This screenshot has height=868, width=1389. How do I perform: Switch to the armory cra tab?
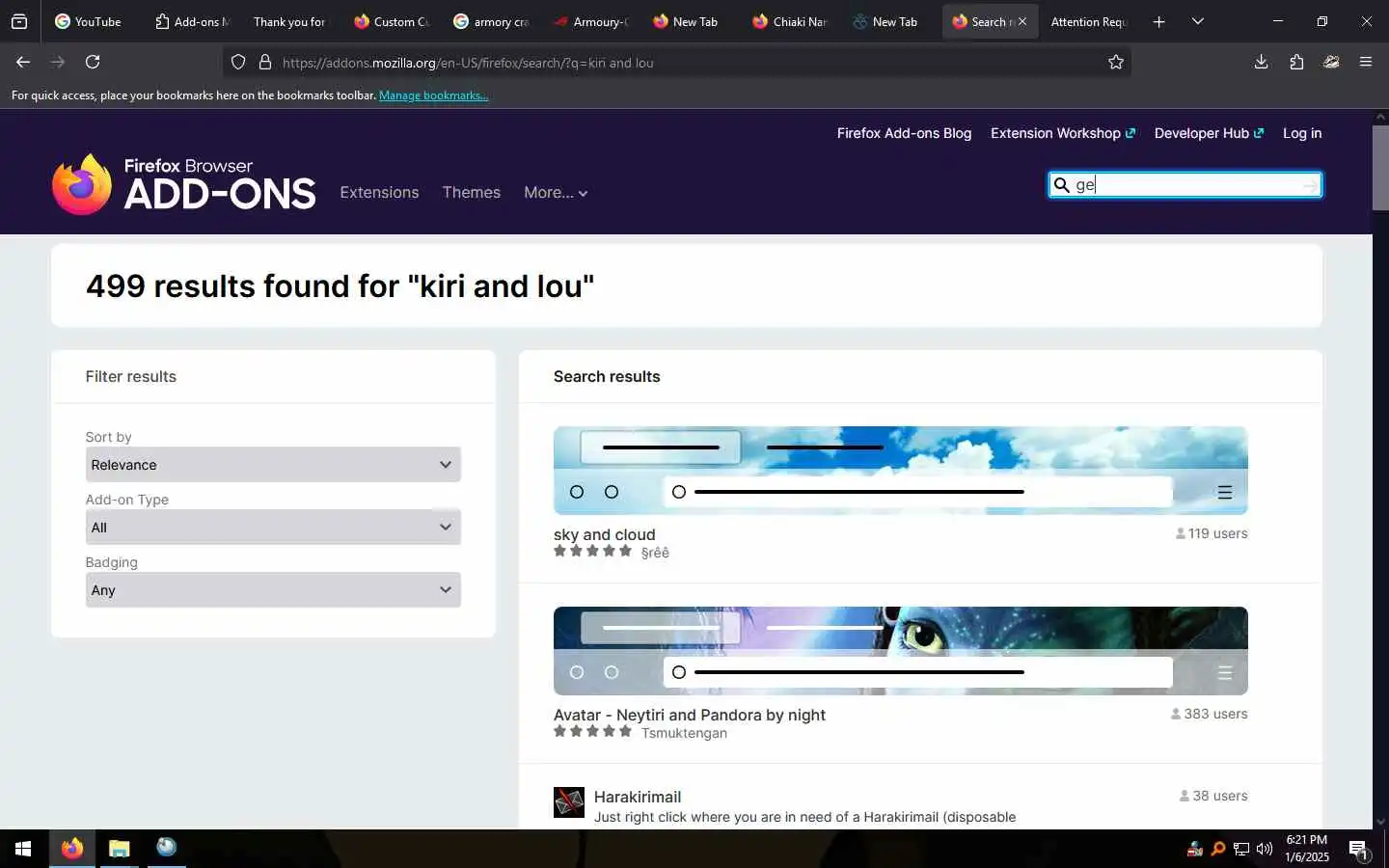(491, 21)
